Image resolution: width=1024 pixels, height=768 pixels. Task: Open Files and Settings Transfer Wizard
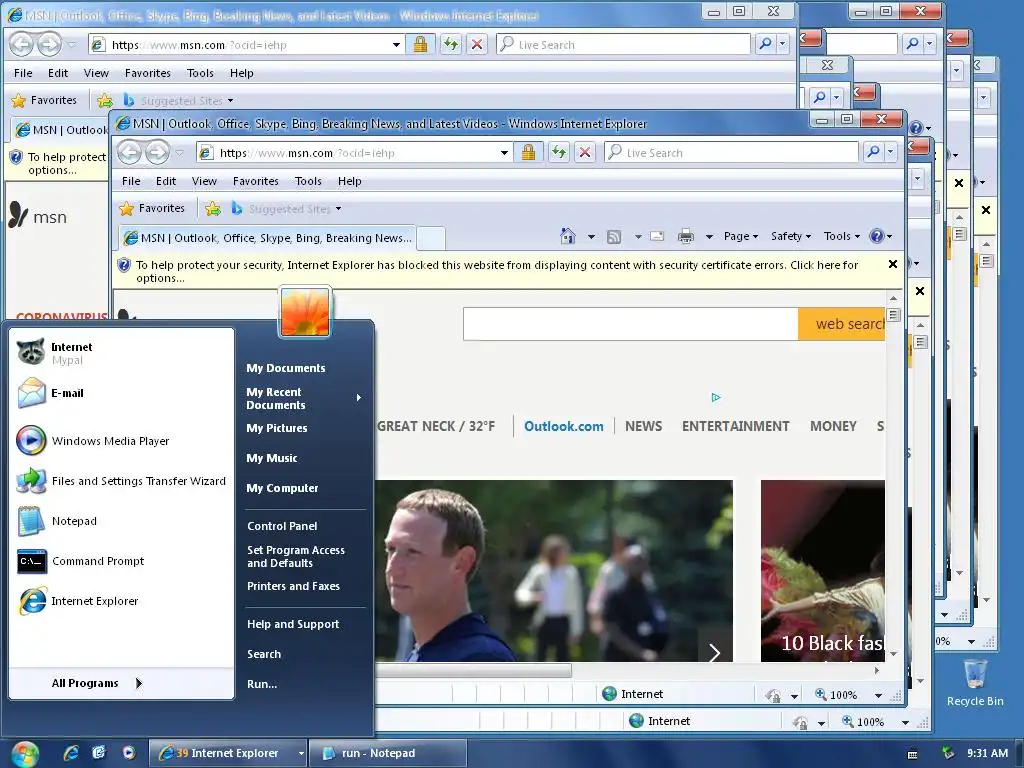tap(121, 481)
